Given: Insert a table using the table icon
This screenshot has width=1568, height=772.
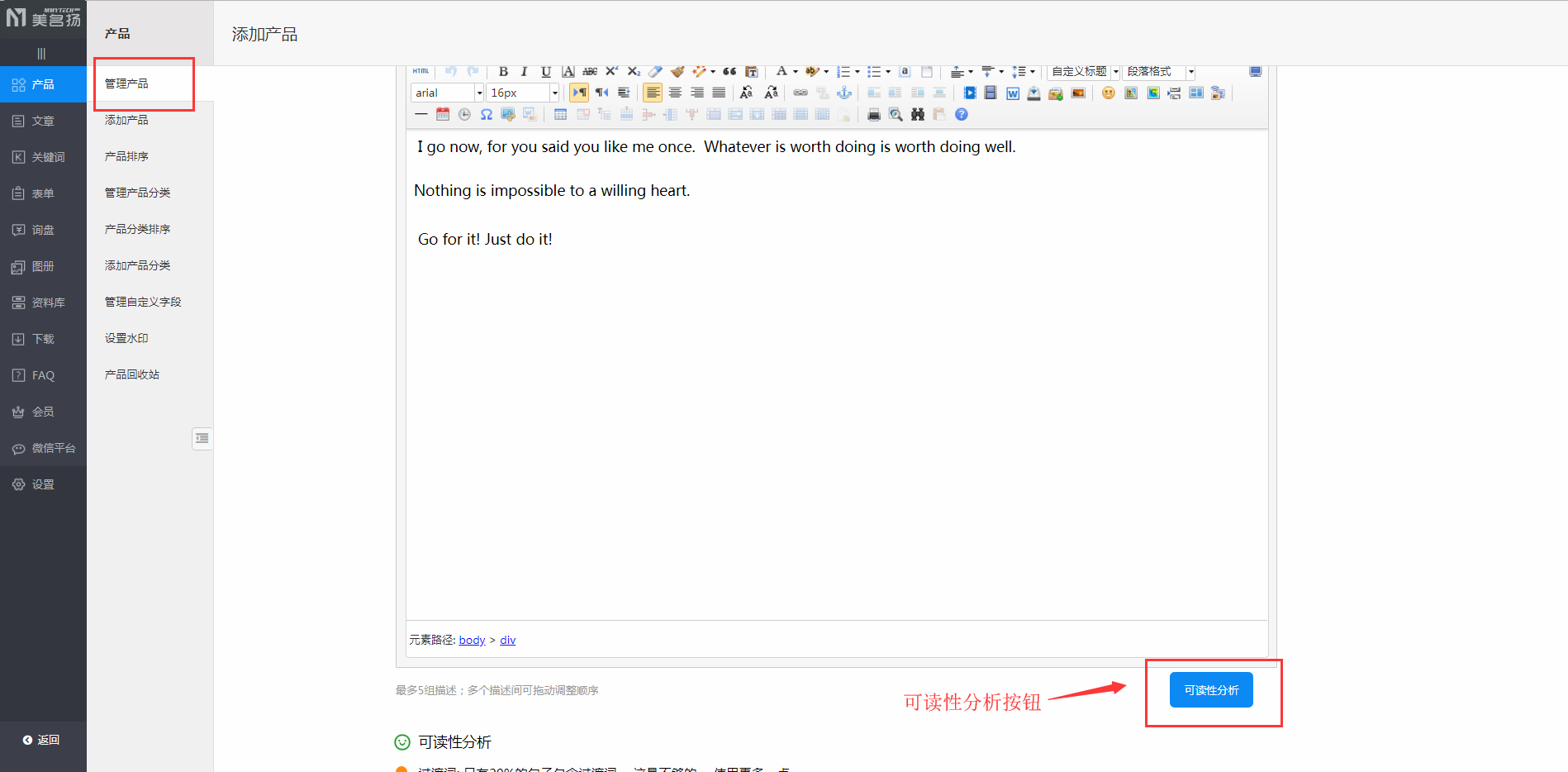Looking at the screenshot, I should point(560,115).
